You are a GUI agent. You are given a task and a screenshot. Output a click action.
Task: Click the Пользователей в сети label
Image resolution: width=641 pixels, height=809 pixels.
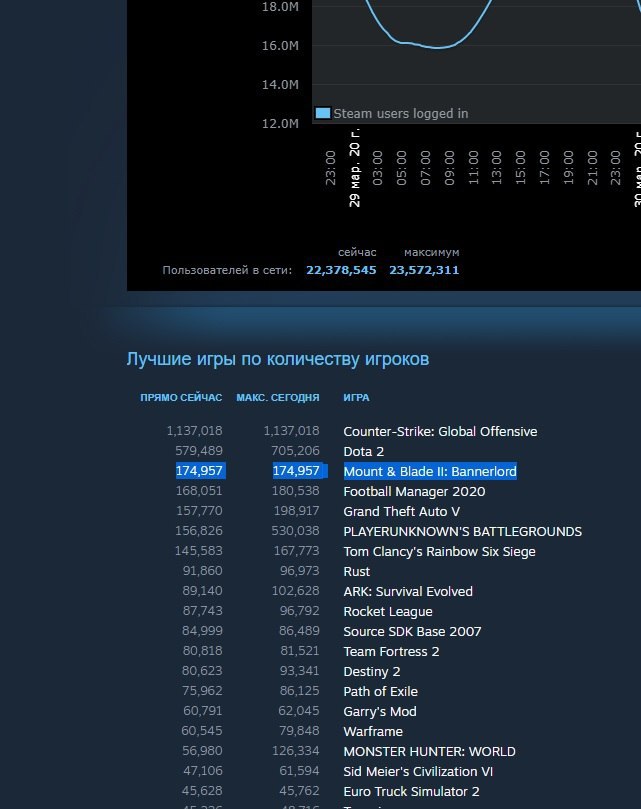[227, 270]
